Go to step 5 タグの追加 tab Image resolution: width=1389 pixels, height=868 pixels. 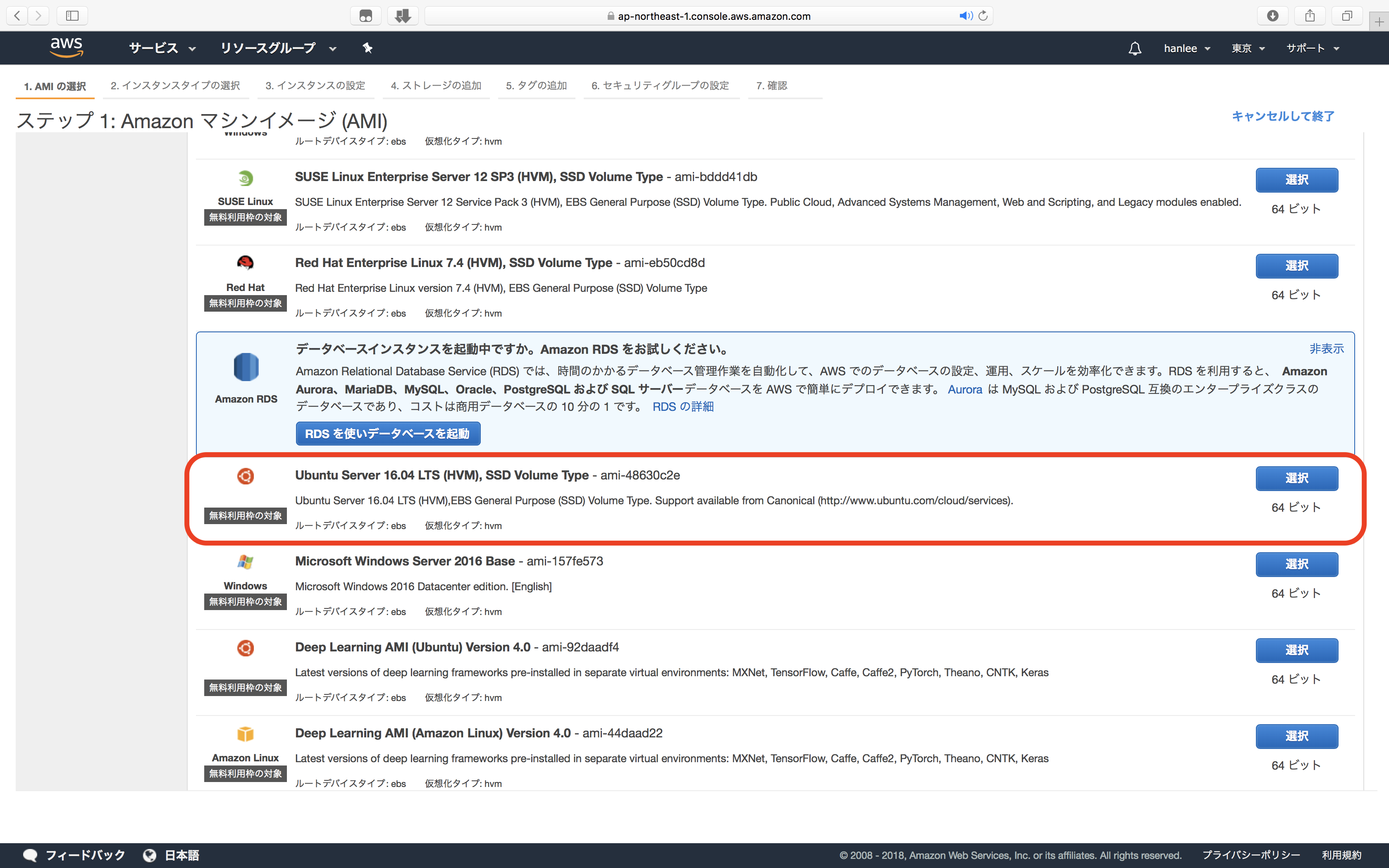point(537,86)
